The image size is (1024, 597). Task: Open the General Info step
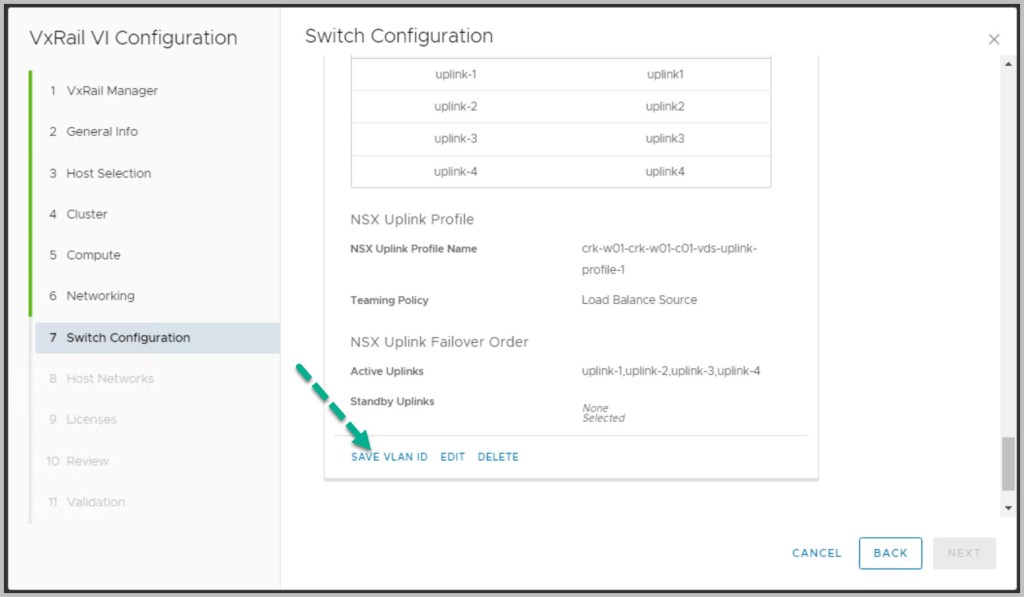coord(102,132)
